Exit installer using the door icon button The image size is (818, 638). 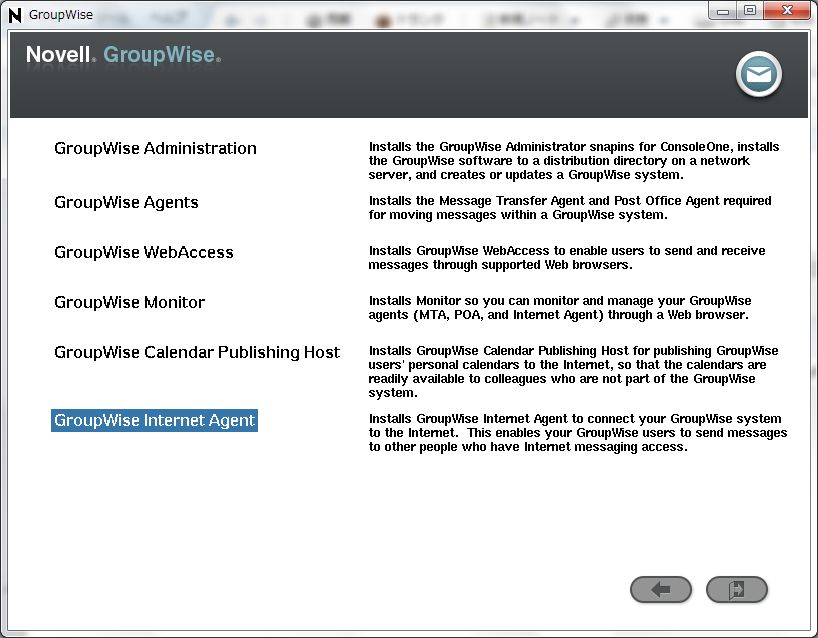pyautogui.click(x=737, y=589)
